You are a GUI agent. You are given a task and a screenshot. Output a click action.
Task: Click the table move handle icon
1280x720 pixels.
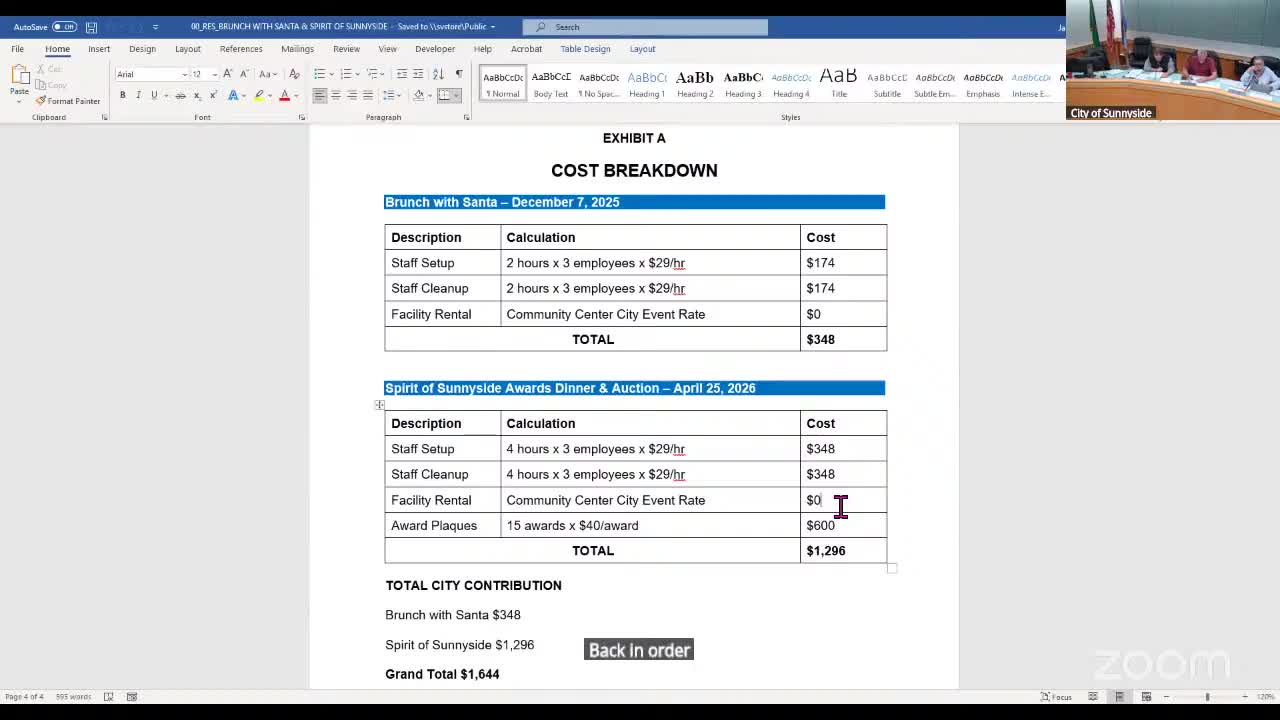[379, 405]
